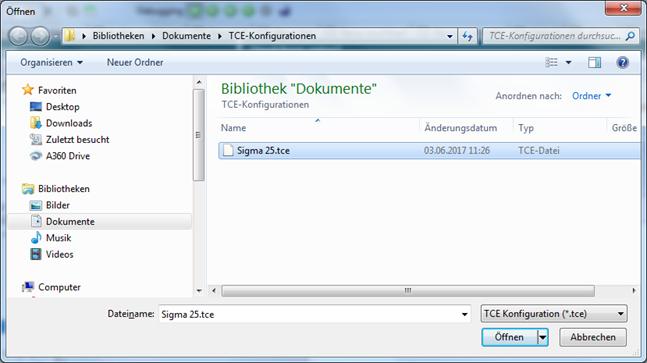Screen dimensions: 647x363
Task: Click the Desktop icon in sidebar
Action: pyautogui.click(x=36, y=107)
